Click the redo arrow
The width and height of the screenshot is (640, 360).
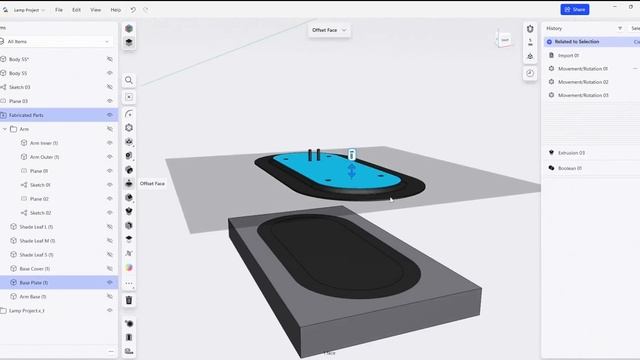click(146, 10)
